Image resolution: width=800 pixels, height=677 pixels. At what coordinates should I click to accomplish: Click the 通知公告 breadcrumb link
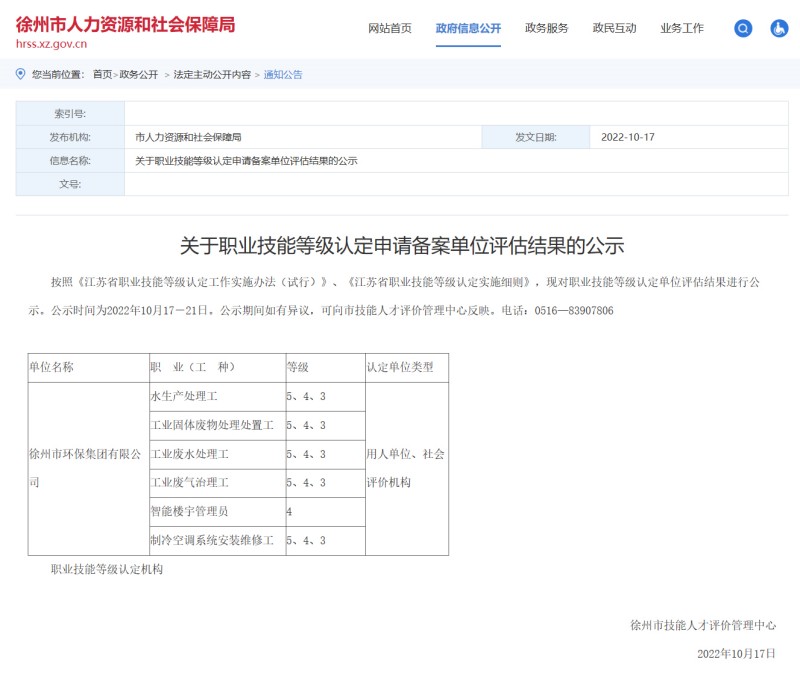(x=283, y=75)
